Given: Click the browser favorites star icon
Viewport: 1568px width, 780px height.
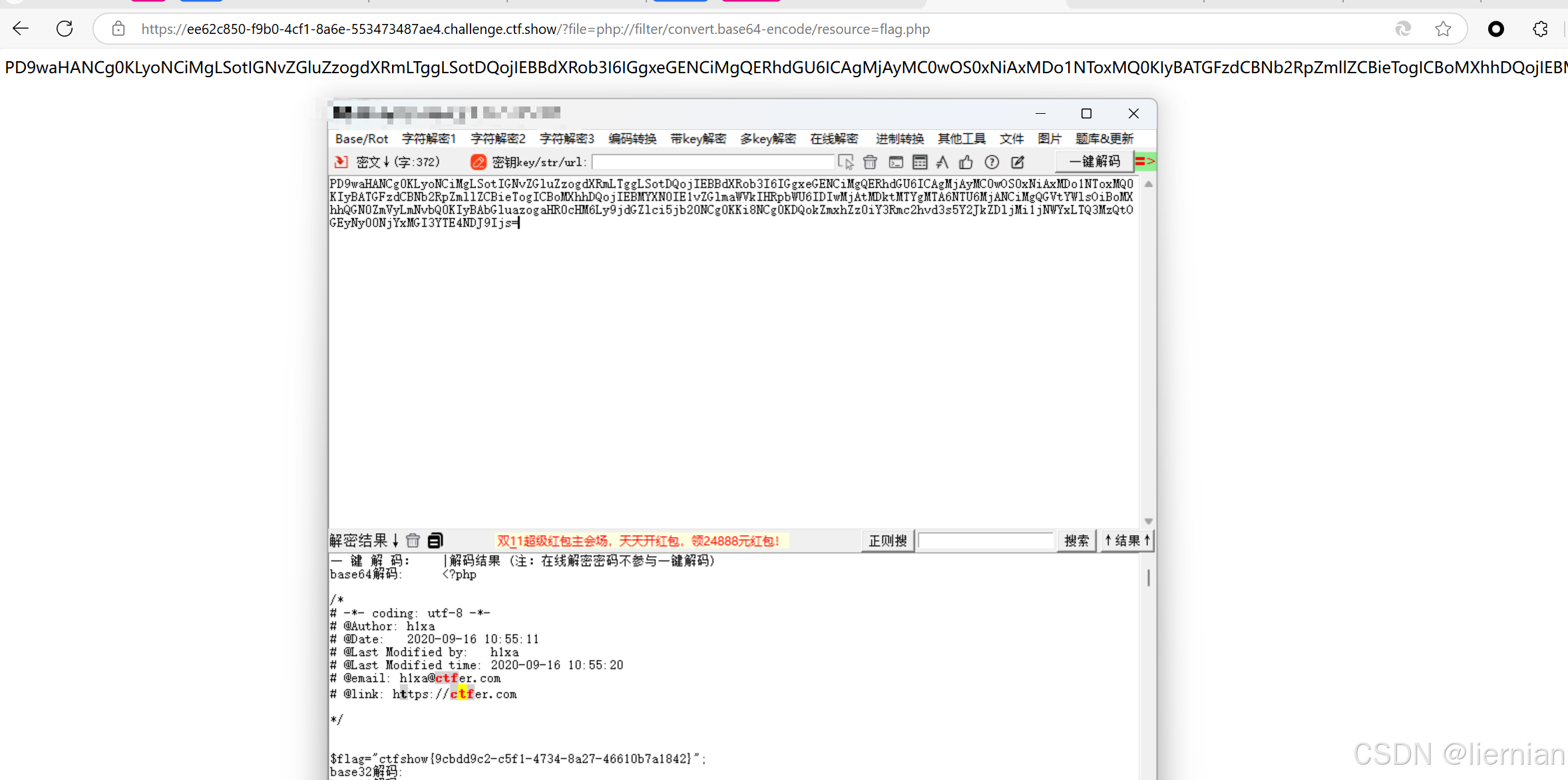Looking at the screenshot, I should coord(1443,29).
